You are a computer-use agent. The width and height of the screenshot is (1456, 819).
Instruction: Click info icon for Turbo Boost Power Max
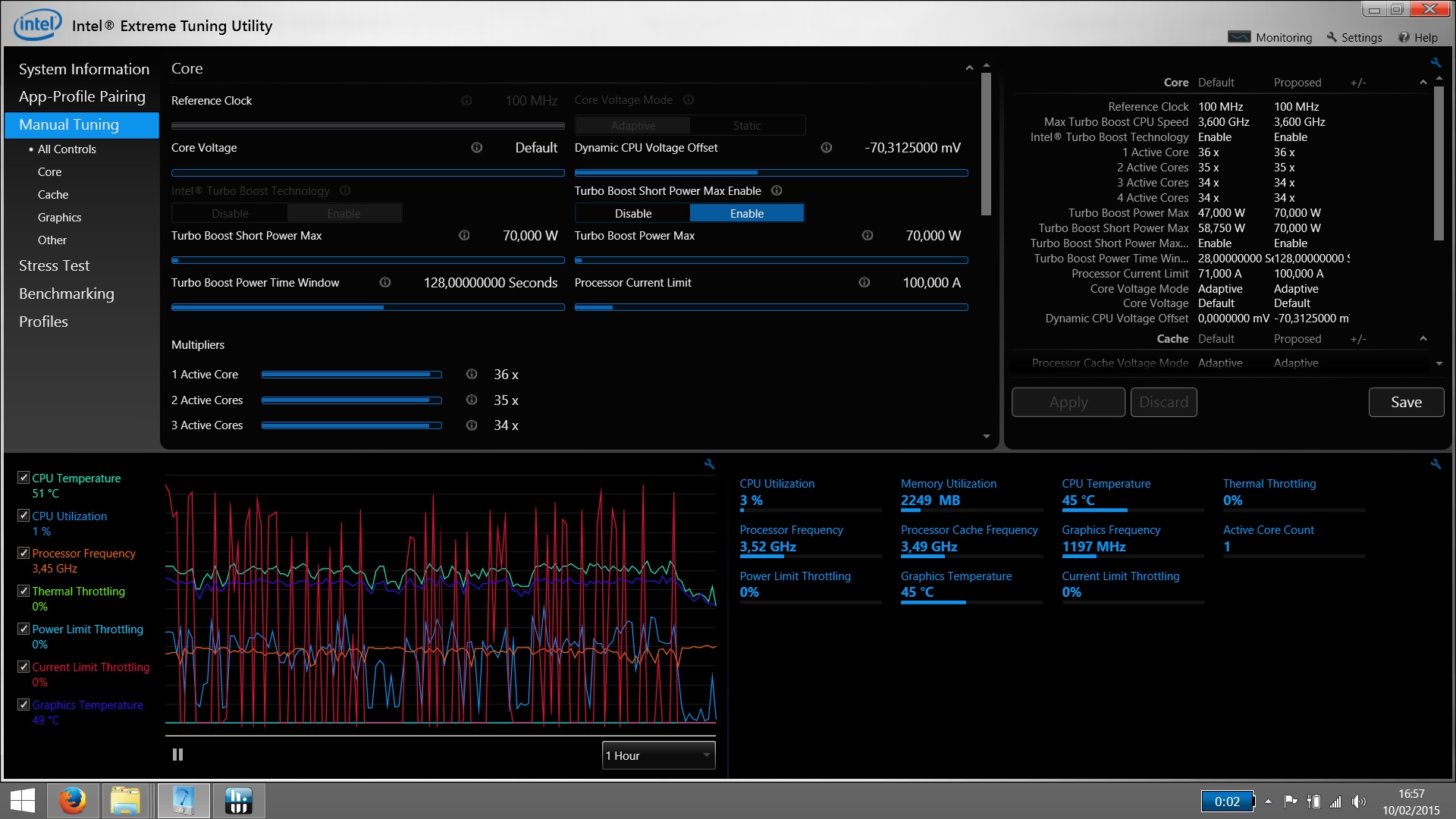868,235
